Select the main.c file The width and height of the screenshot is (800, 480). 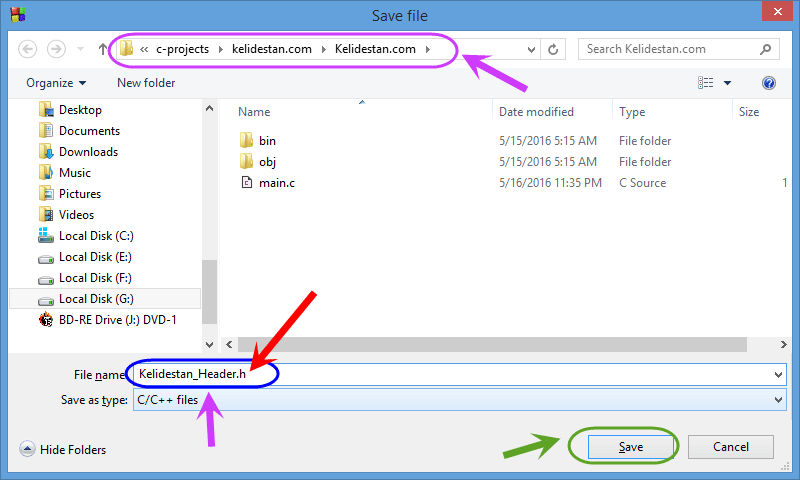point(277,183)
